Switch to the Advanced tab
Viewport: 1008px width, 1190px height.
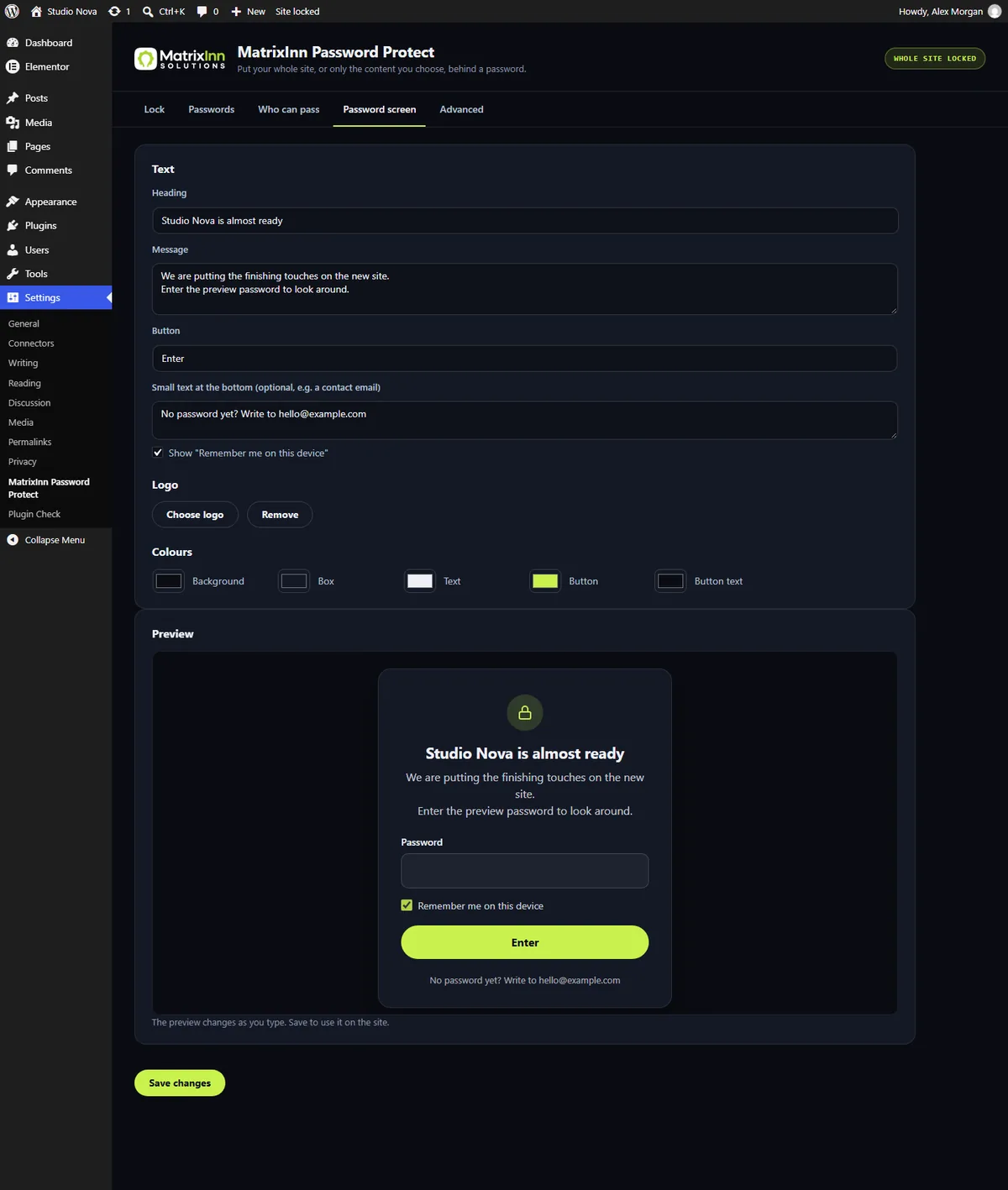[462, 109]
